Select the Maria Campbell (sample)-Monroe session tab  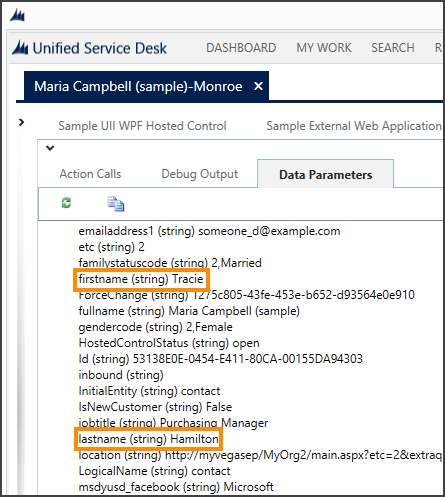[138, 86]
